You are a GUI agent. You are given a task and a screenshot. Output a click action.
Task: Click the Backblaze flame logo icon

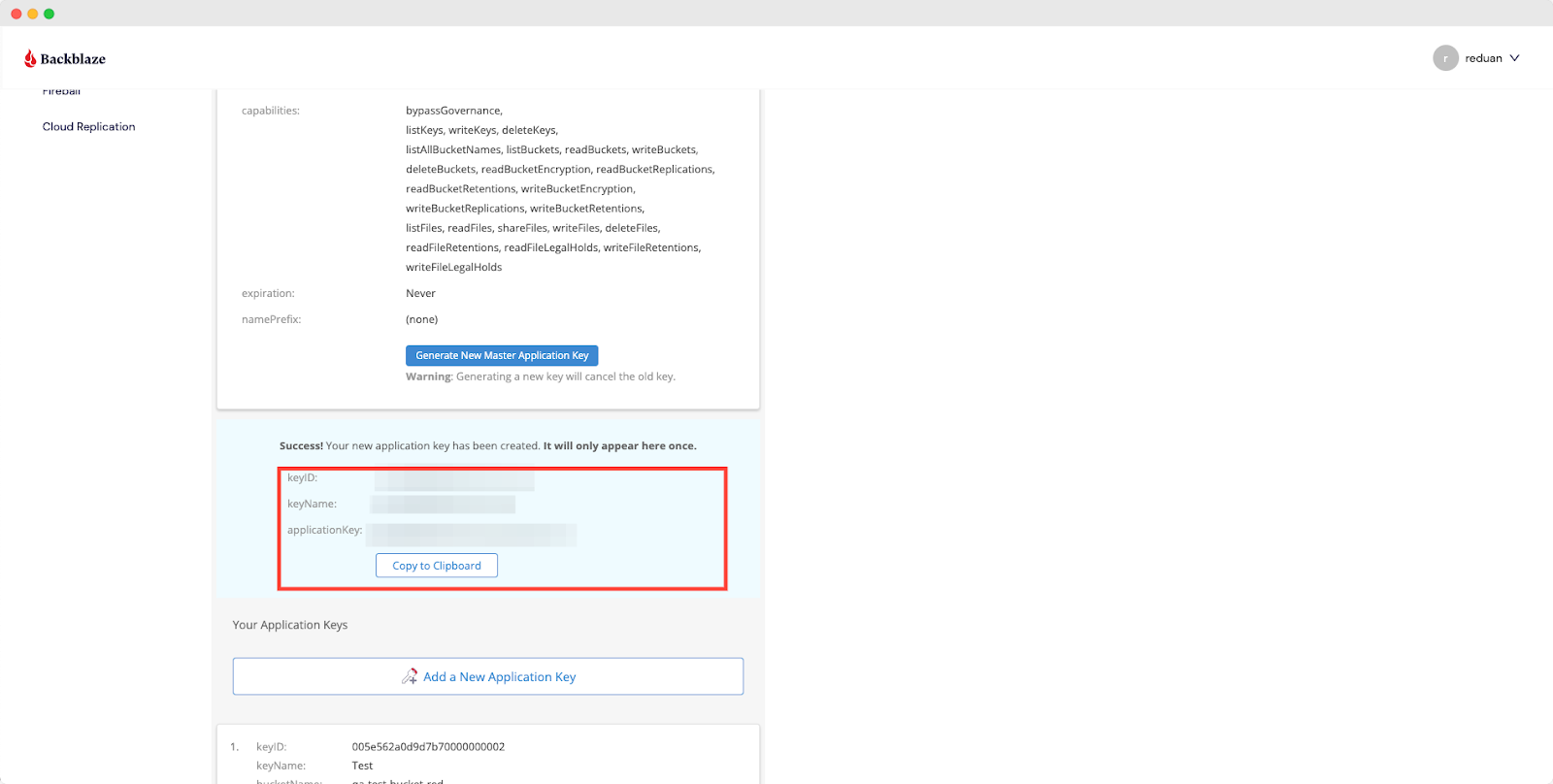pyautogui.click(x=30, y=58)
